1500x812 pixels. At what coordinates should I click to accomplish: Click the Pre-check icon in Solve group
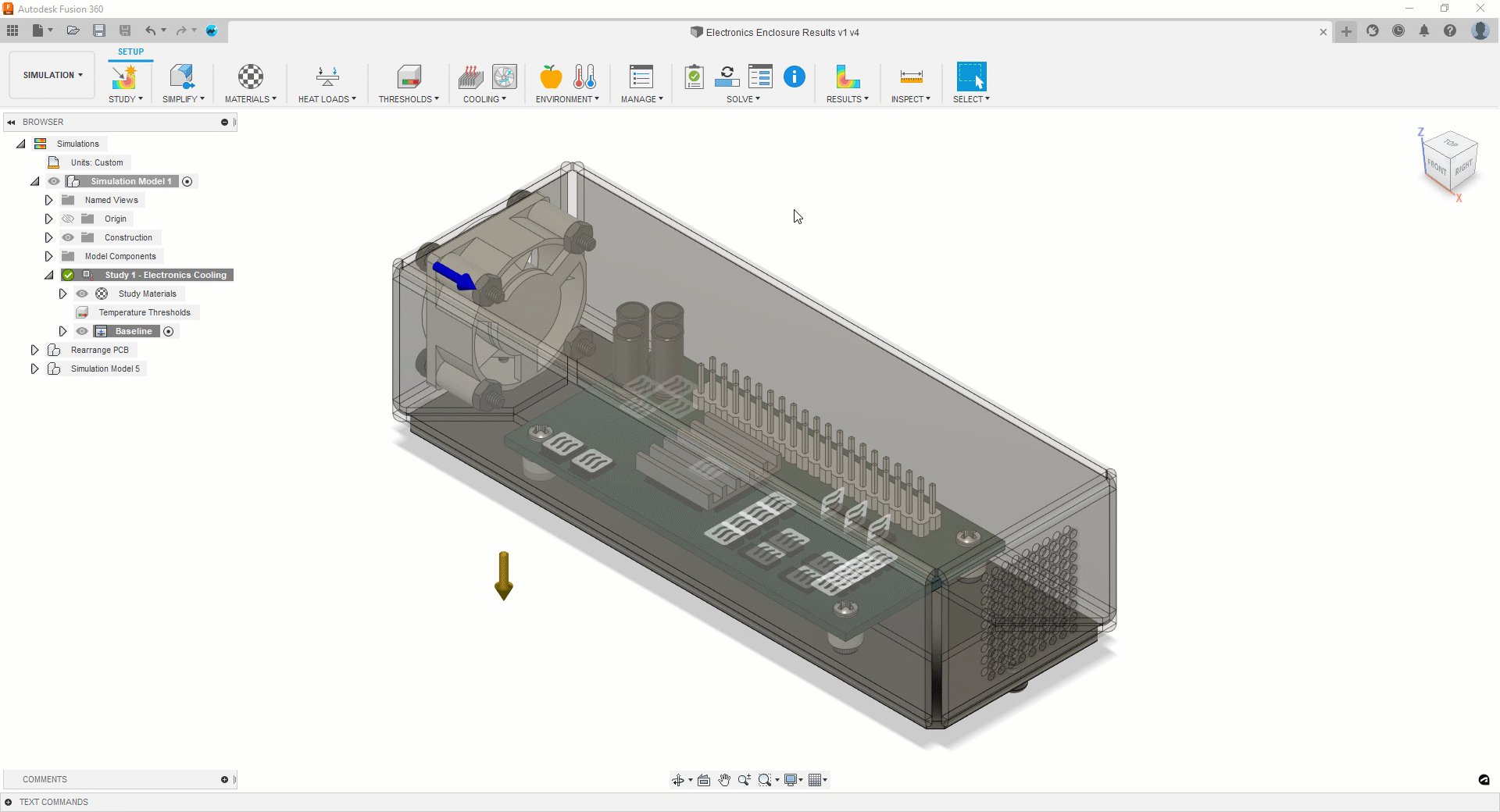tap(694, 77)
